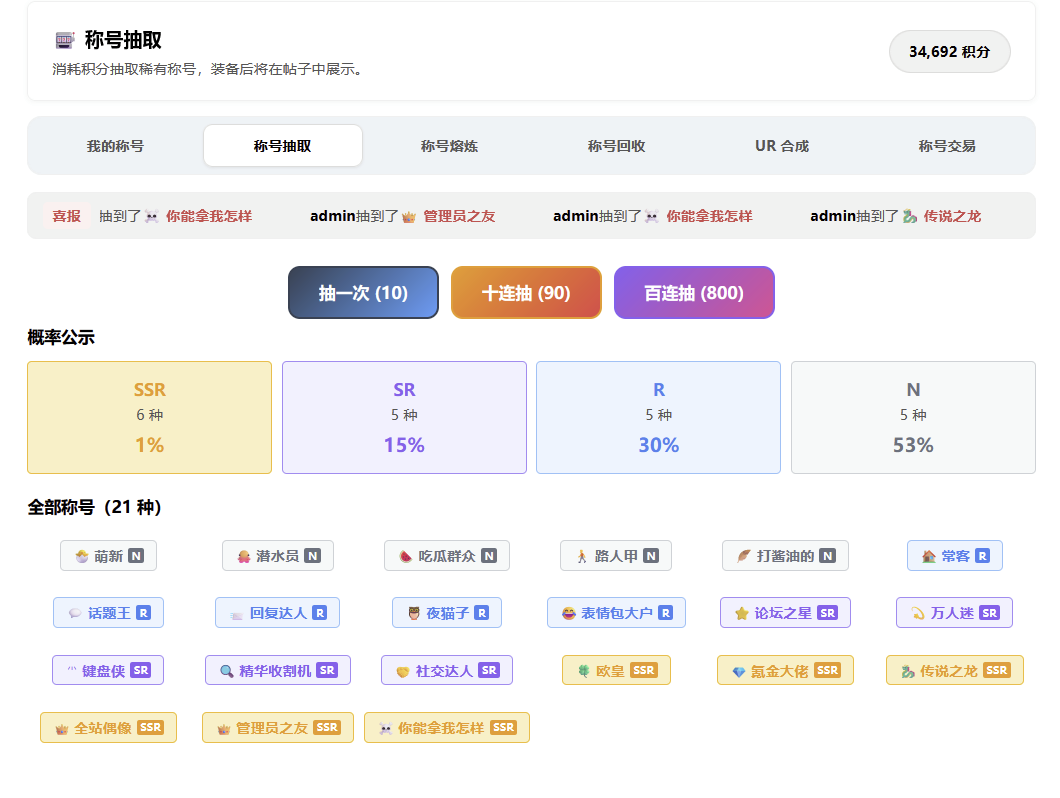The image size is (1060, 798).
Task: Select the 打酱油的 N title badge
Action: click(x=786, y=556)
